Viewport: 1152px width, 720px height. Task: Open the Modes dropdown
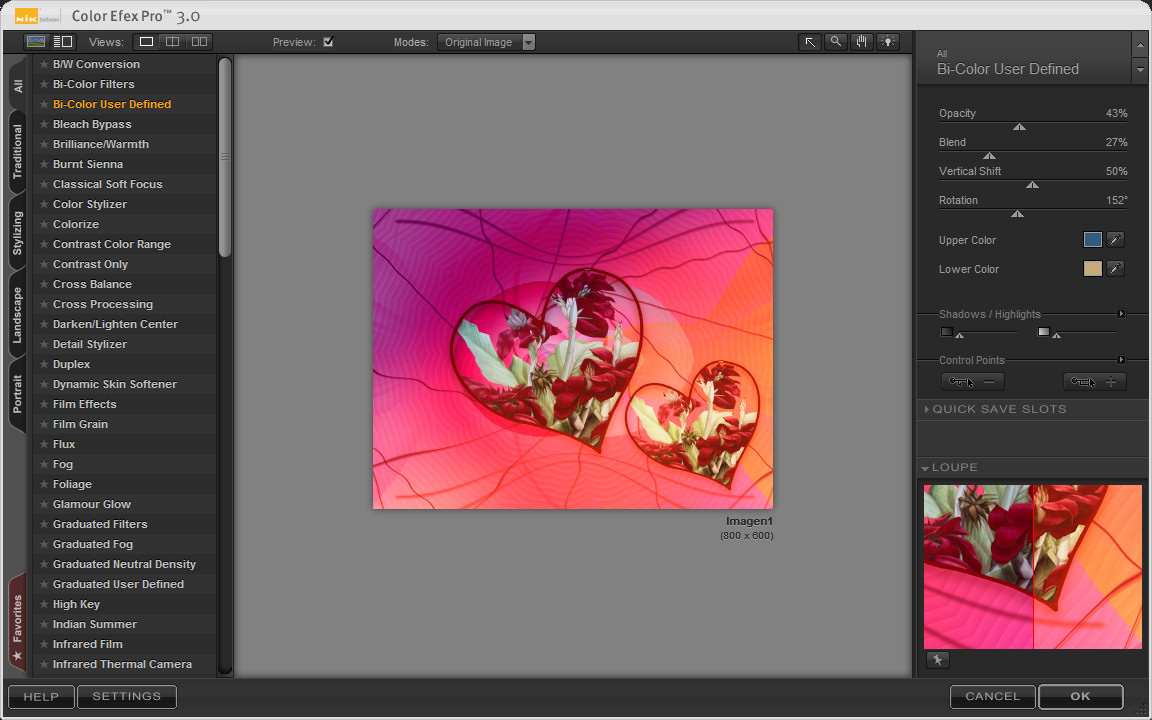[486, 42]
